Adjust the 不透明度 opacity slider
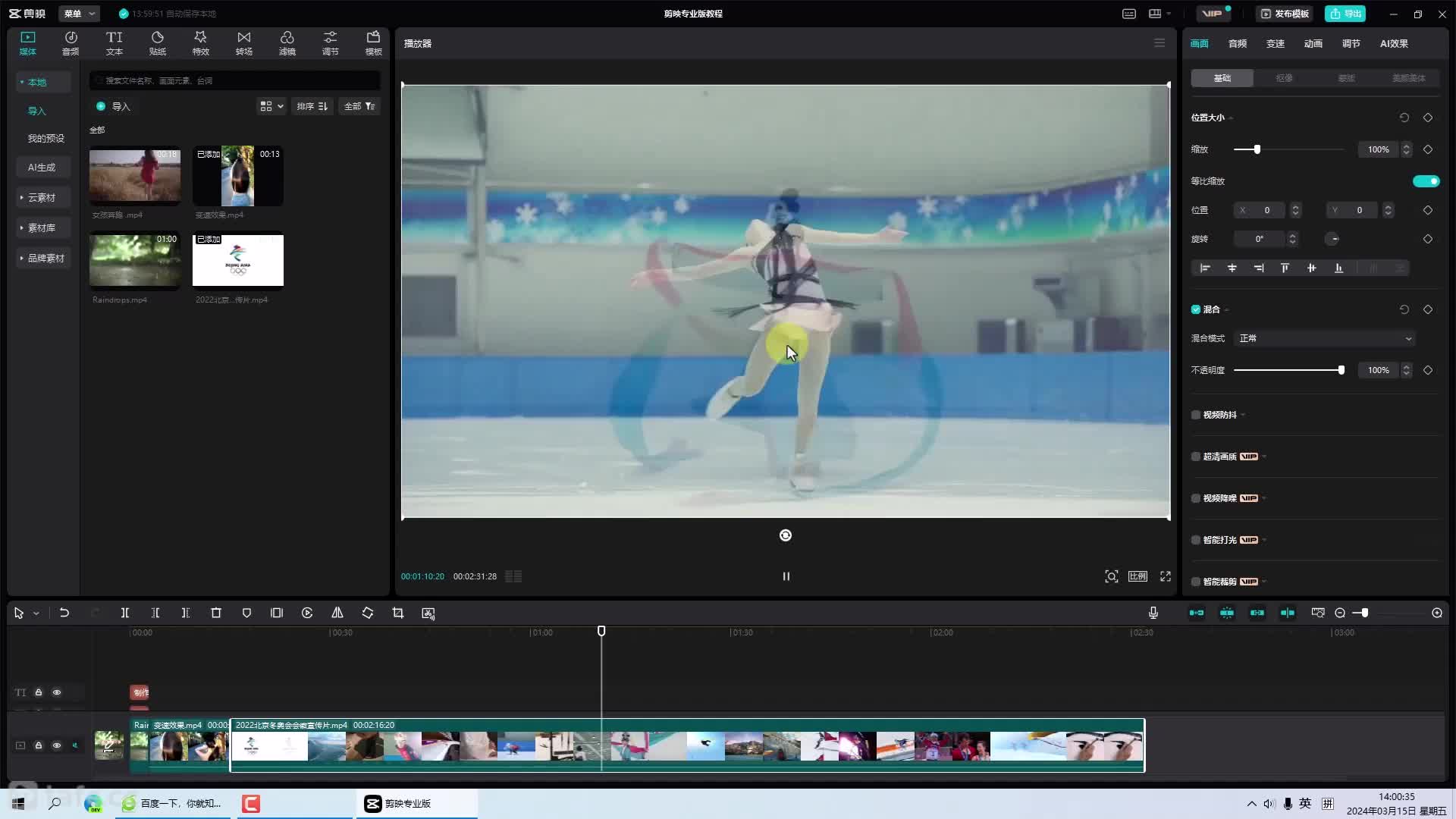1456x819 pixels. click(1289, 370)
